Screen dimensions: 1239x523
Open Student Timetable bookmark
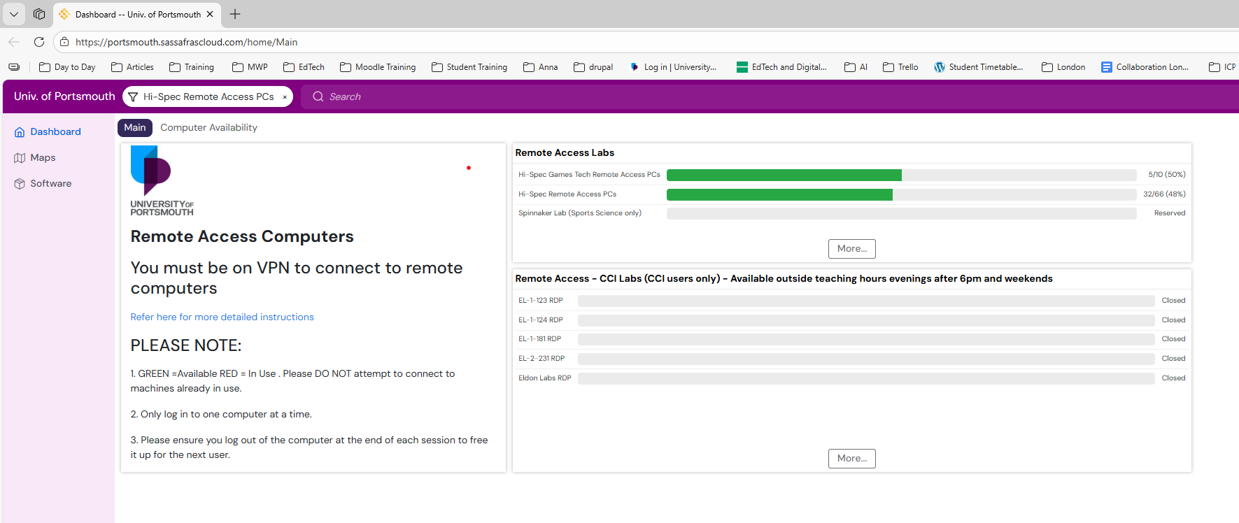pos(979,67)
